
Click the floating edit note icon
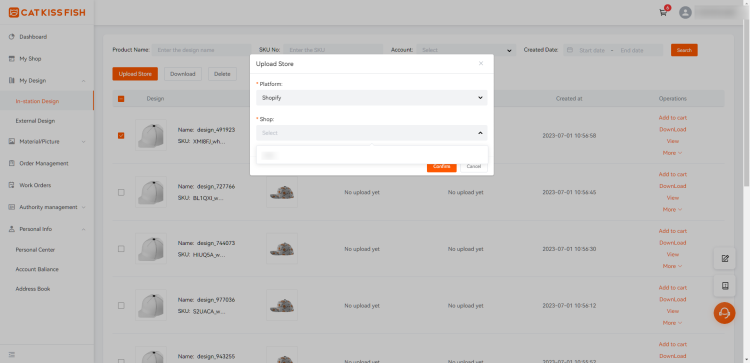(x=725, y=259)
